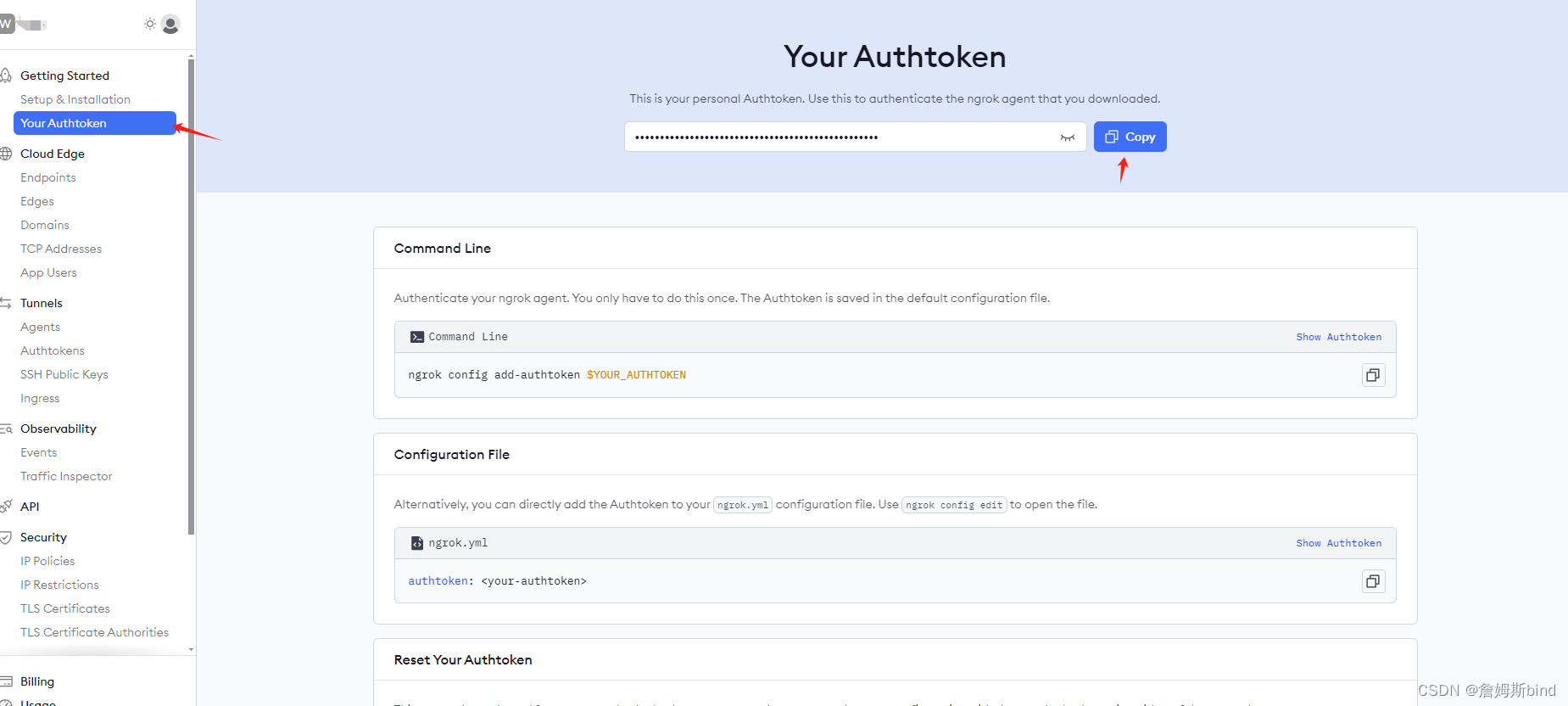
Task: Click the sidebar scroll-down arrow
Action: click(x=192, y=649)
